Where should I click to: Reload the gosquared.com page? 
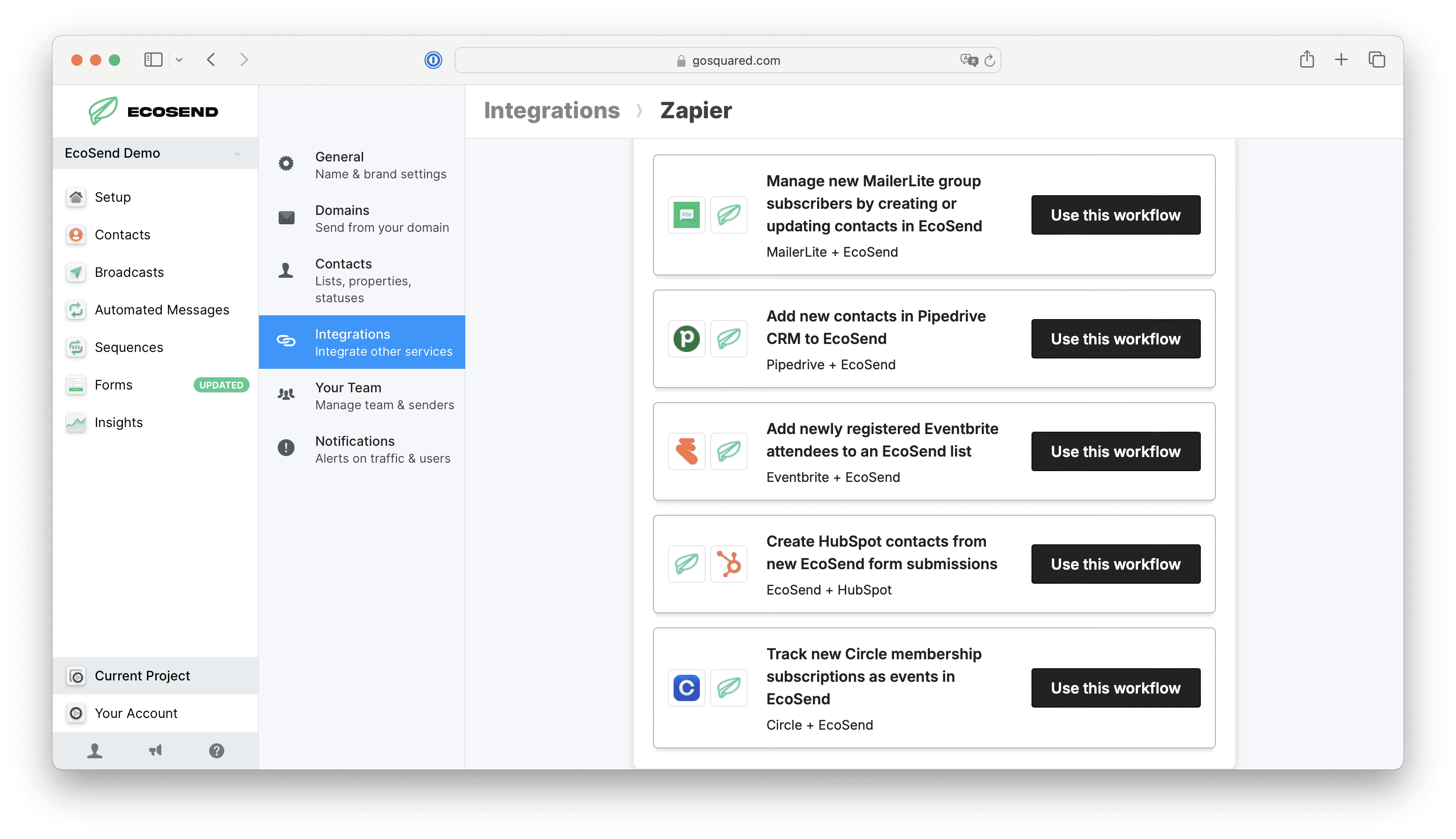click(989, 61)
